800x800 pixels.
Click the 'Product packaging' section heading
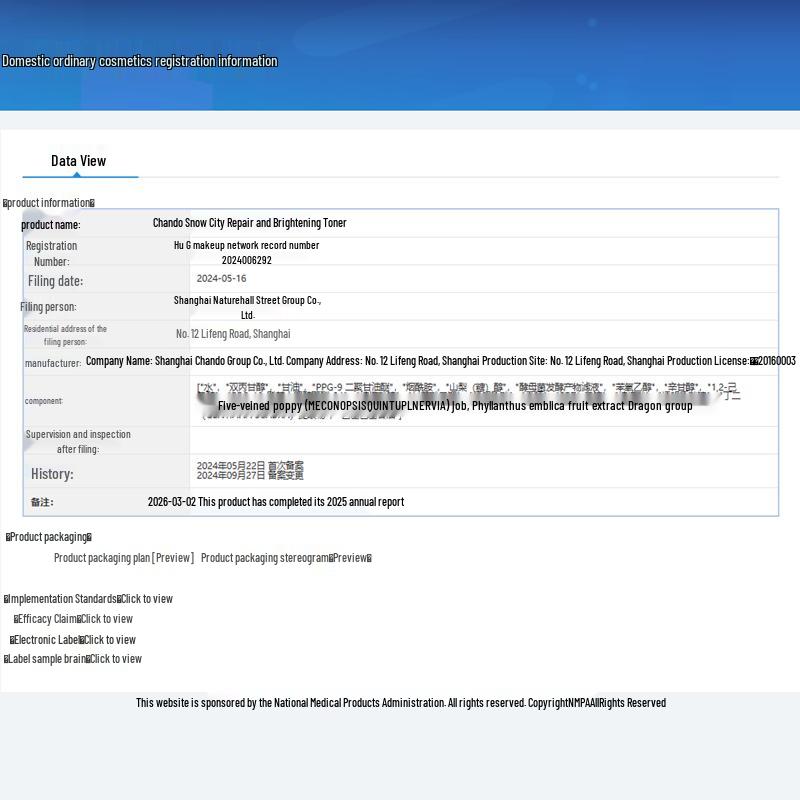click(49, 537)
